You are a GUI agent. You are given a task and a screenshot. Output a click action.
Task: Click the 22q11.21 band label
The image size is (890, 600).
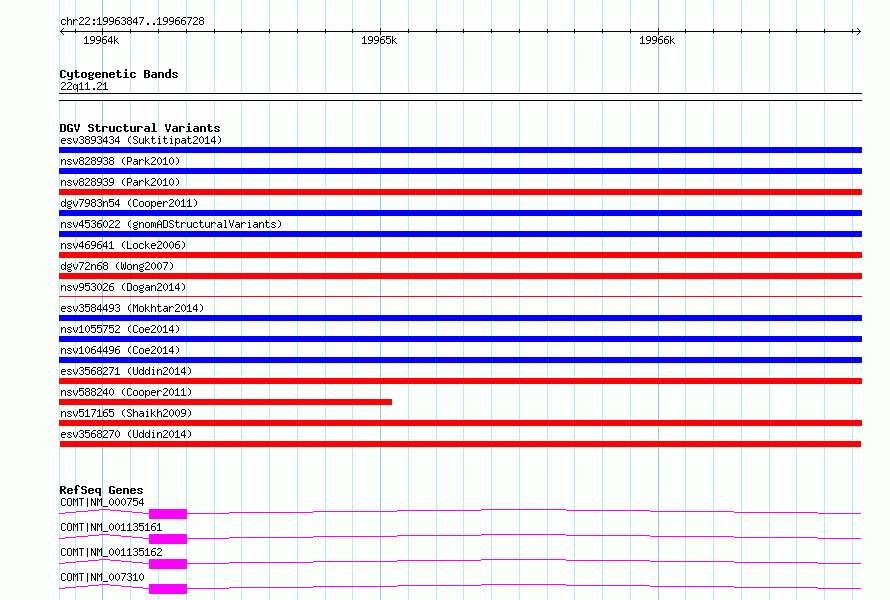(84, 86)
